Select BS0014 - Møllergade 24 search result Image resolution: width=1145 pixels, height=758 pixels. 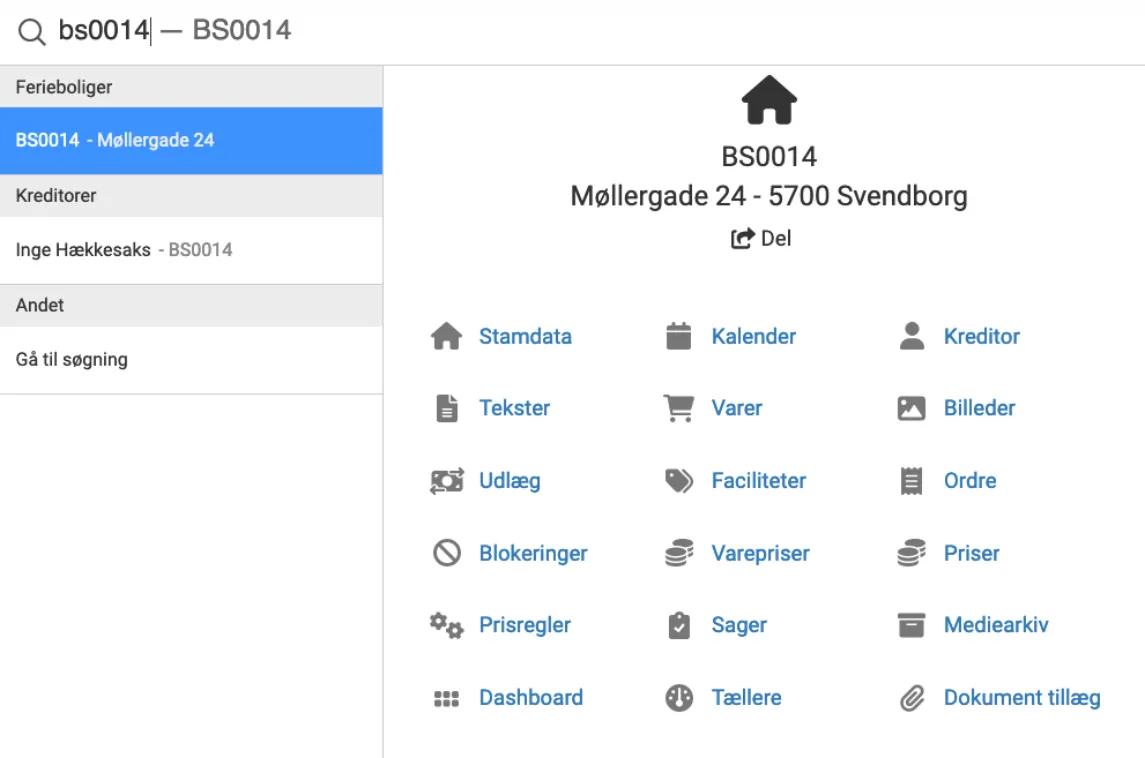click(x=190, y=140)
